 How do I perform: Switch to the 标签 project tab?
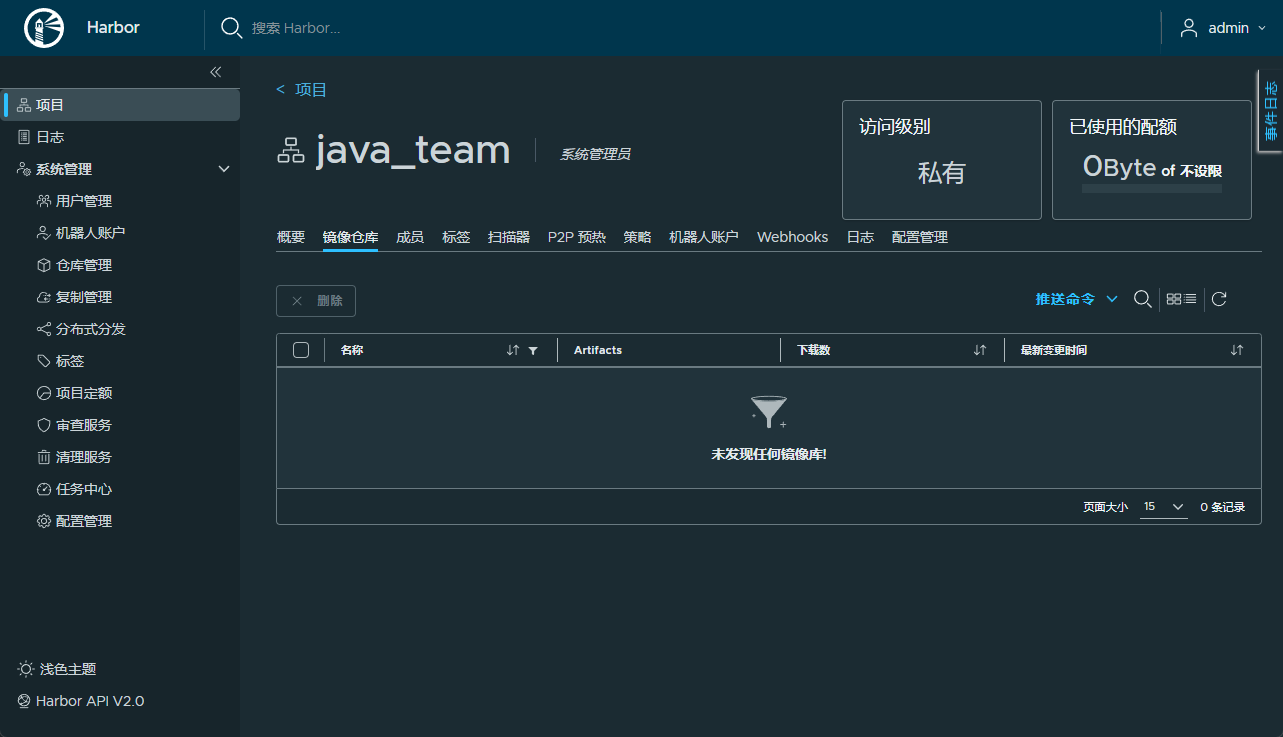click(456, 237)
